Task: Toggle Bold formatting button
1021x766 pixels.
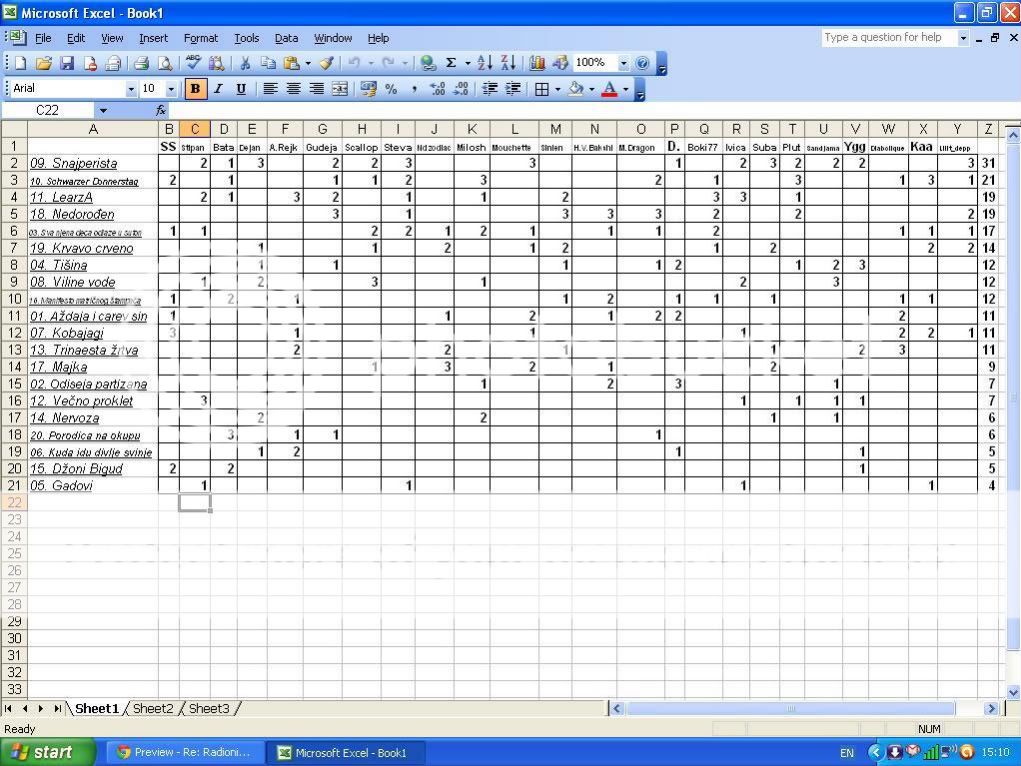Action: [195, 89]
